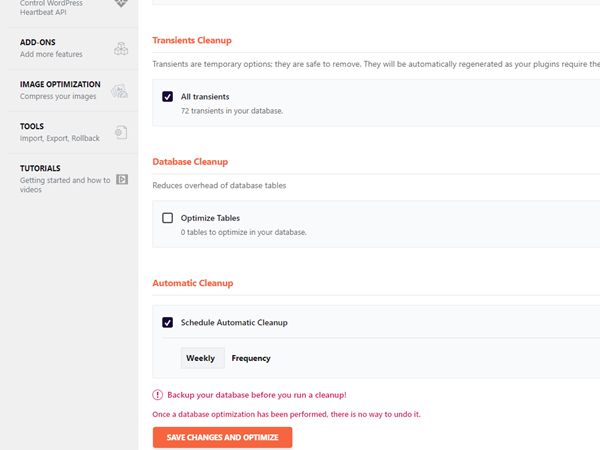This screenshot has height=450, width=600.
Task: Go to the IMAGE OPTIMIZATION menu title
Action: click(60, 85)
